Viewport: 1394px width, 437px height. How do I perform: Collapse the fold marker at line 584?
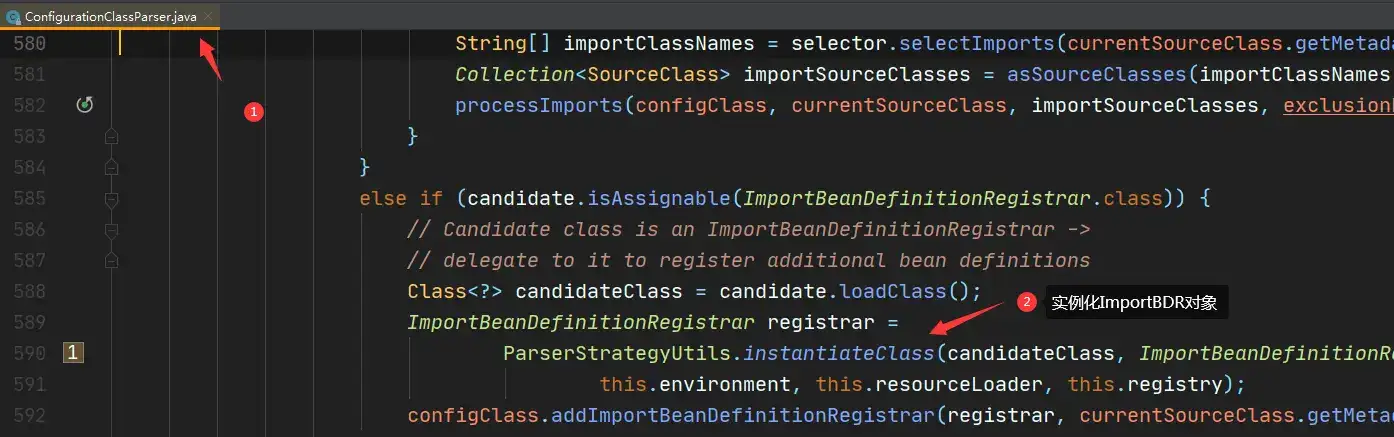pos(111,167)
